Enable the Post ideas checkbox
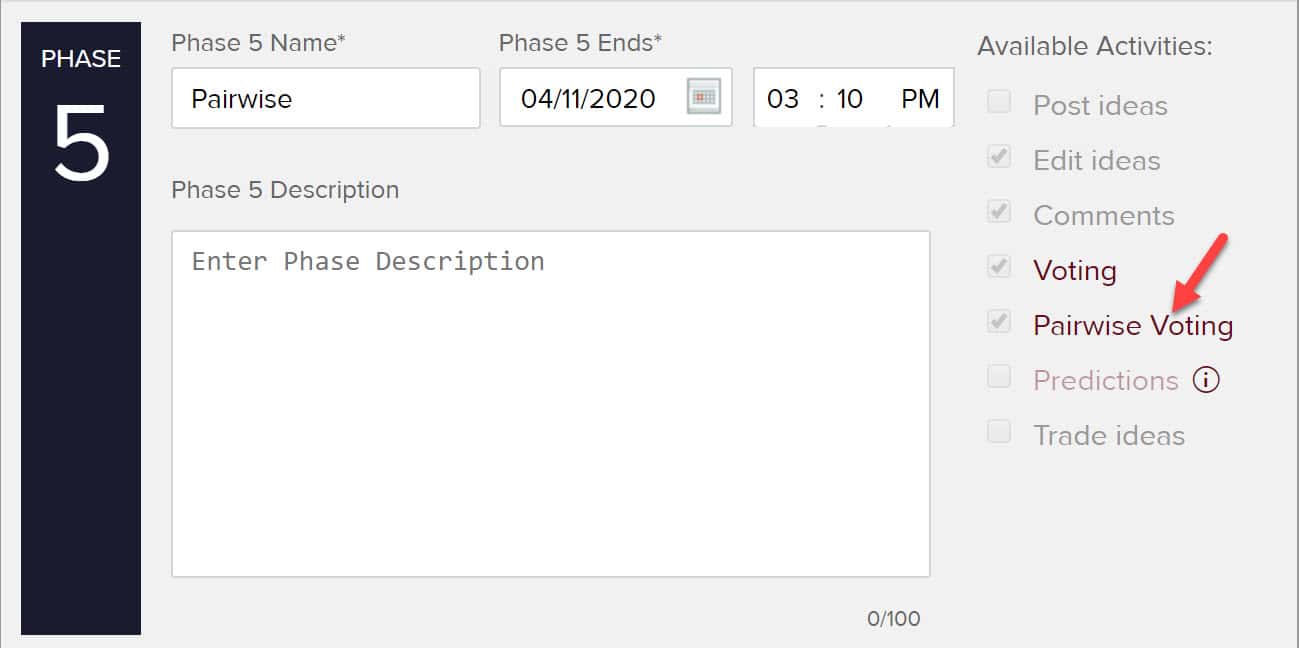The height and width of the screenshot is (648, 1299). 999,102
